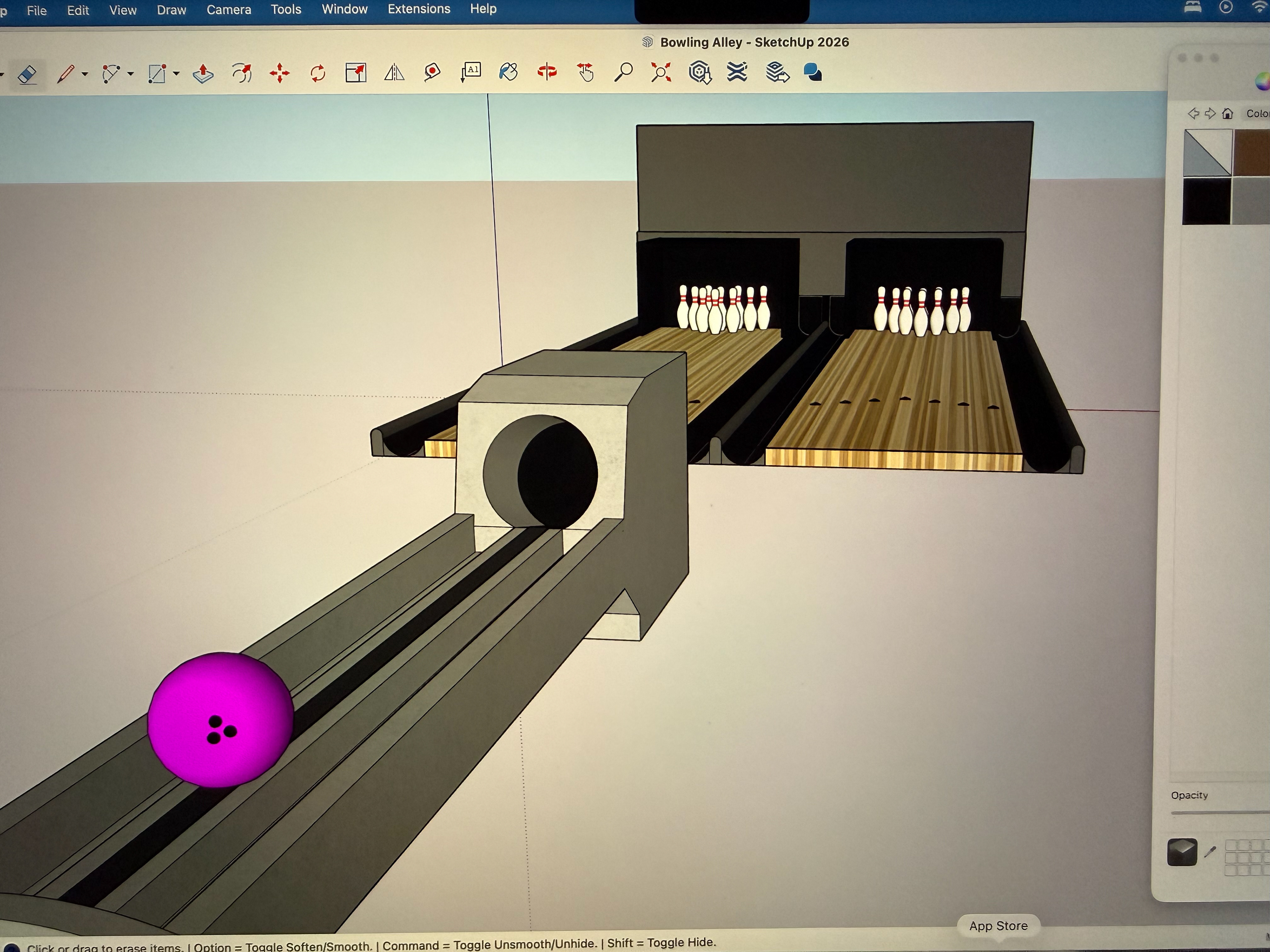Viewport: 1270px width, 952px height.
Task: Activate the Orbit tool
Action: pos(547,72)
